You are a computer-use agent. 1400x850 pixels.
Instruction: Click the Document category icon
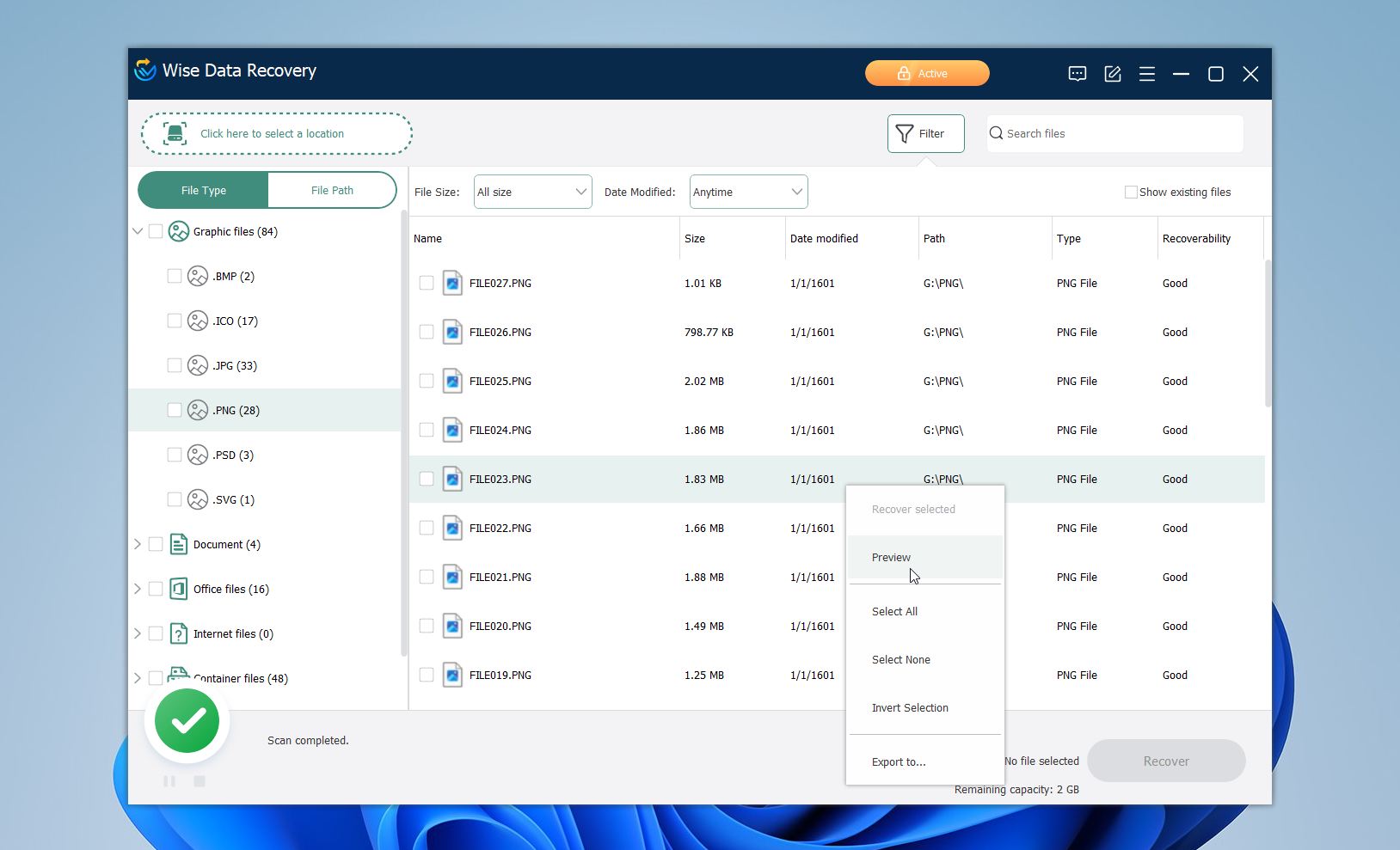pos(178,544)
